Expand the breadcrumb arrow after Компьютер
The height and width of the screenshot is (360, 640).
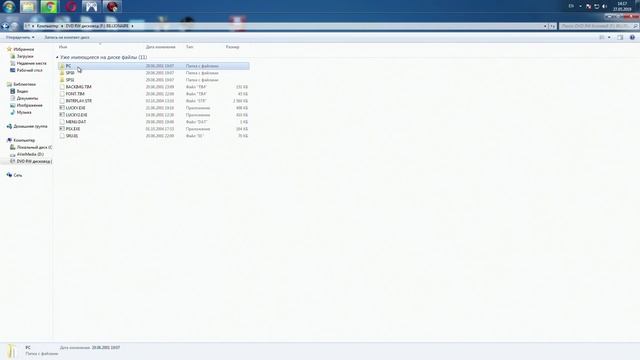click(62, 26)
